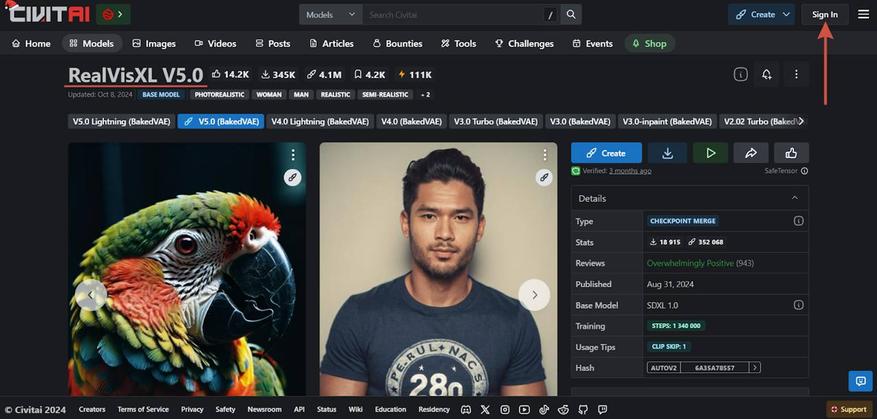Open the X (Twitter) footer icon
Screen dimensions: 877x419
tap(485, 409)
